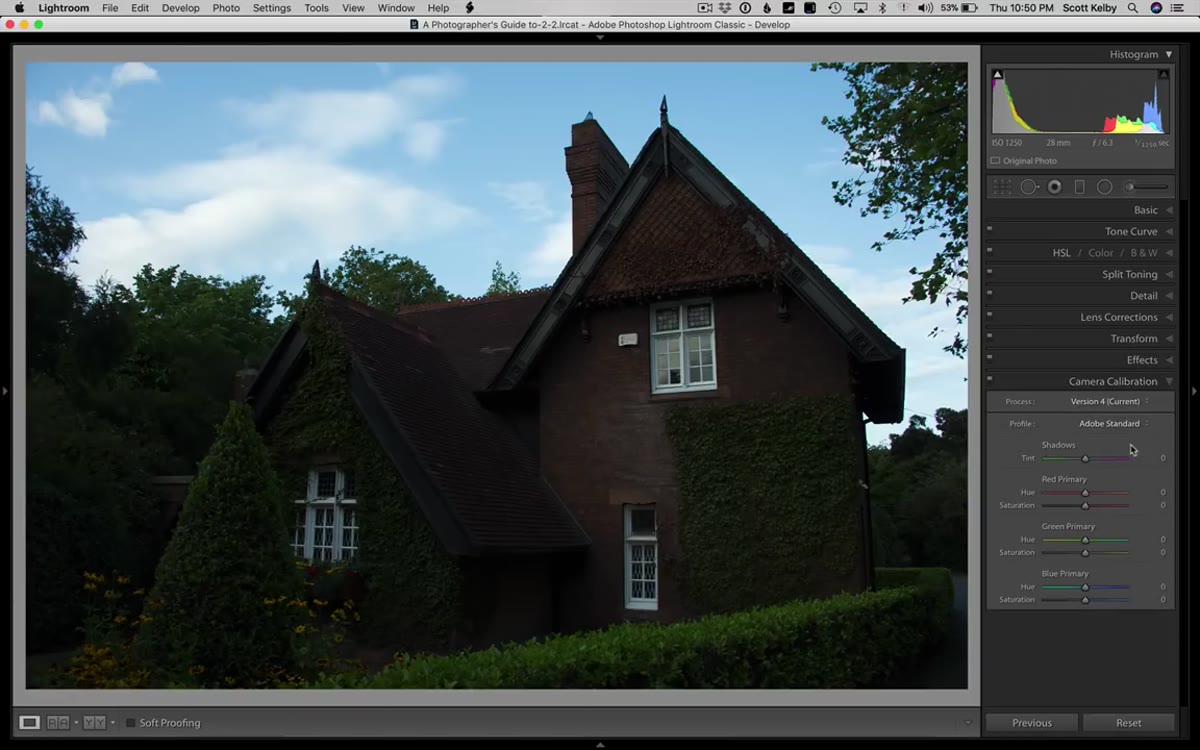This screenshot has width=1200, height=750.
Task: Click the Reset button
Action: pos(1129,723)
